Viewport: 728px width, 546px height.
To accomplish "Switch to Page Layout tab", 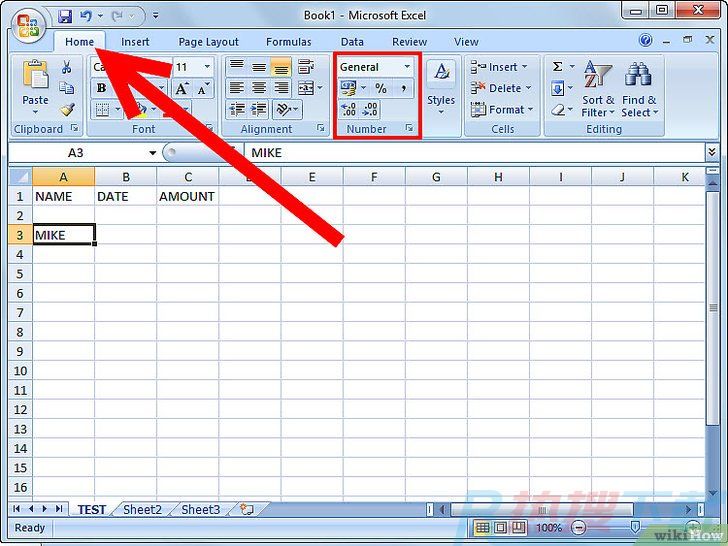I will point(208,42).
